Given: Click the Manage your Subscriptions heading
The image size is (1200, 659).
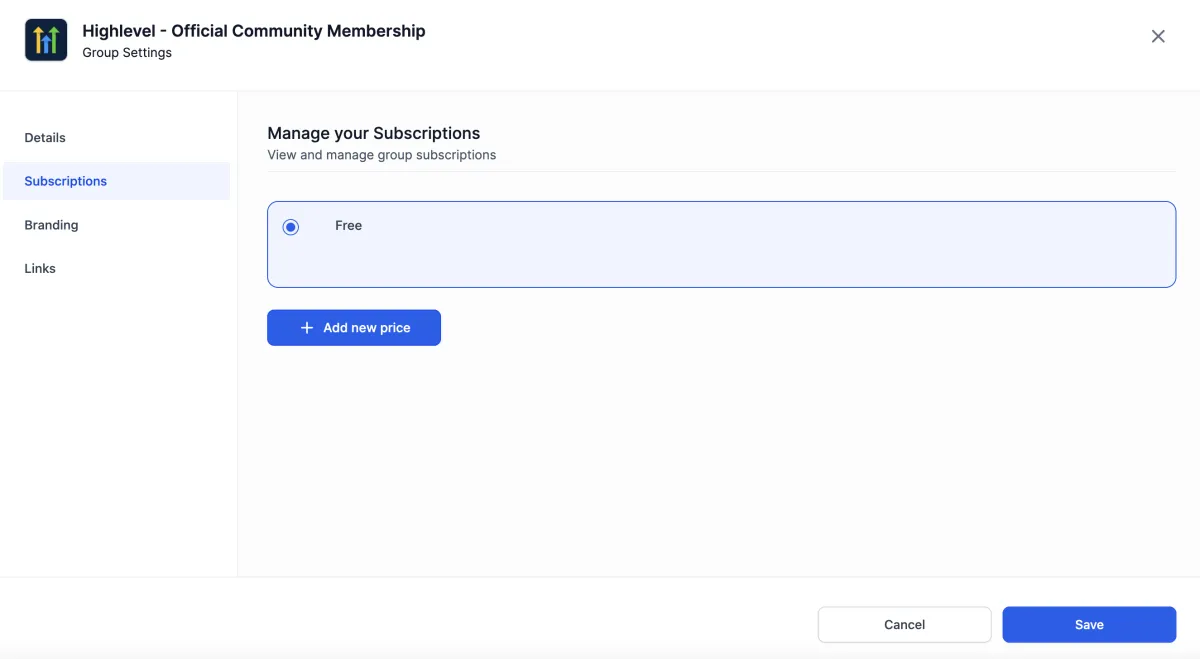Looking at the screenshot, I should point(373,133).
